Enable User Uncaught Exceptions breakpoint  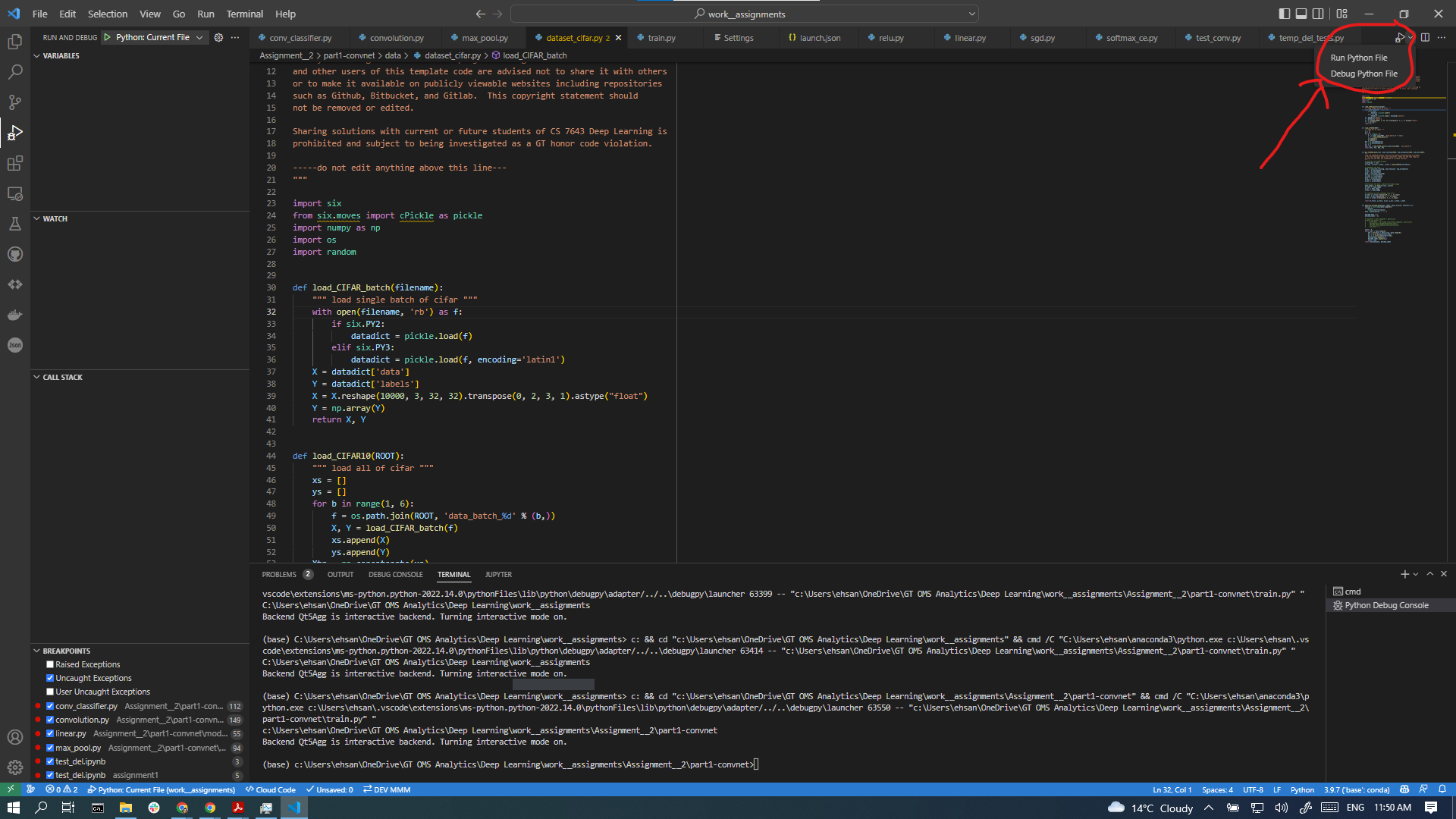(50, 692)
